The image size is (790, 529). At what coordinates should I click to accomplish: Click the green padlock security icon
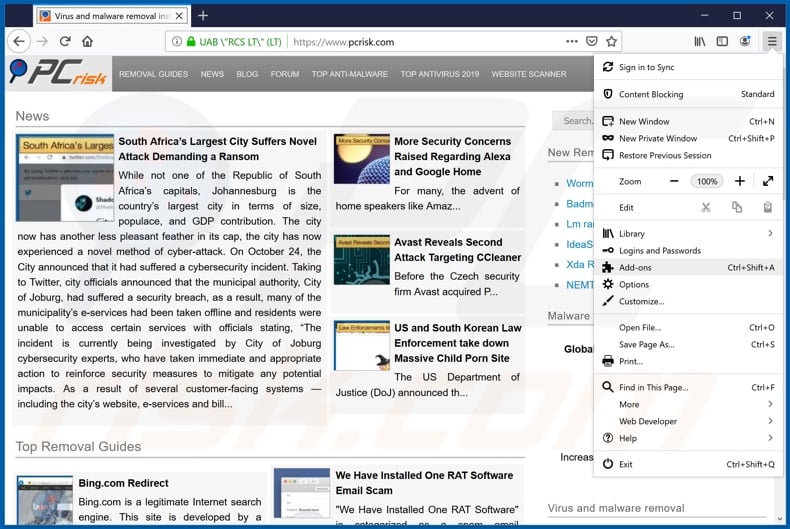pyautogui.click(x=191, y=42)
